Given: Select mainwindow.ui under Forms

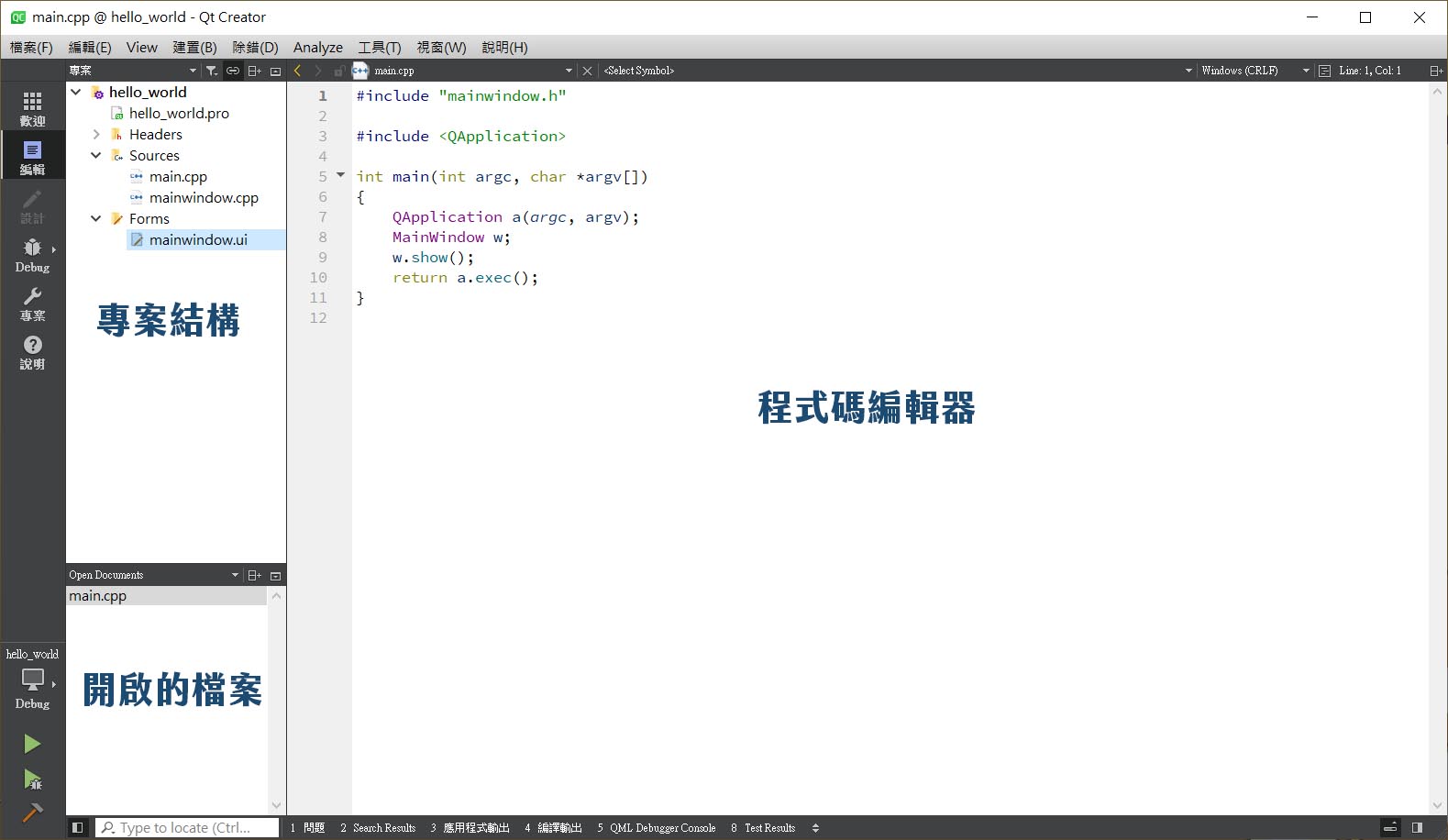Looking at the screenshot, I should point(198,239).
